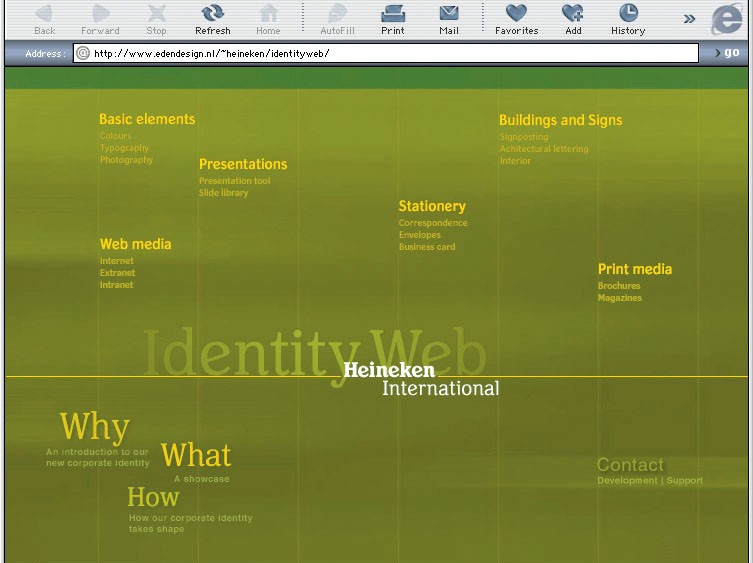Open the Achitectural lettering link
The height and width of the screenshot is (563, 753).
(x=544, y=149)
